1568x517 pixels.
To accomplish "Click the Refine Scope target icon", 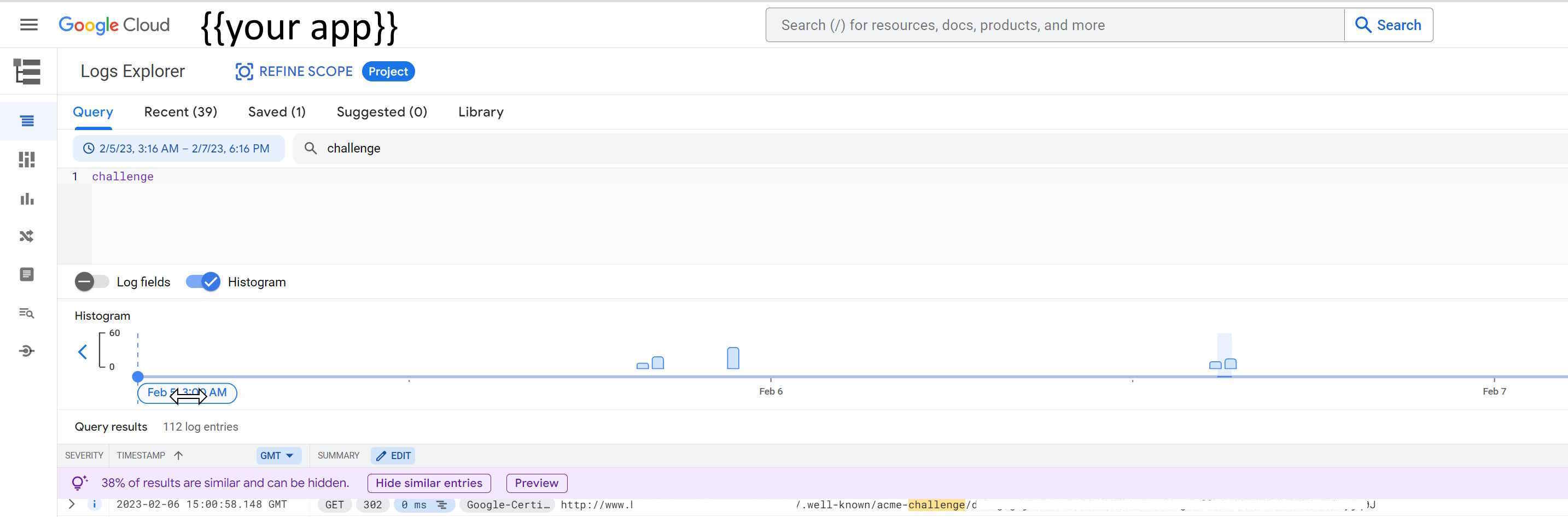I will click(x=244, y=71).
